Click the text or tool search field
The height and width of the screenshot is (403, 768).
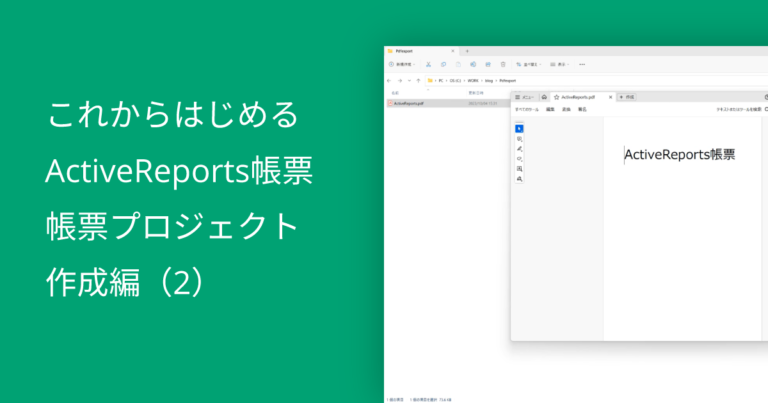740,110
